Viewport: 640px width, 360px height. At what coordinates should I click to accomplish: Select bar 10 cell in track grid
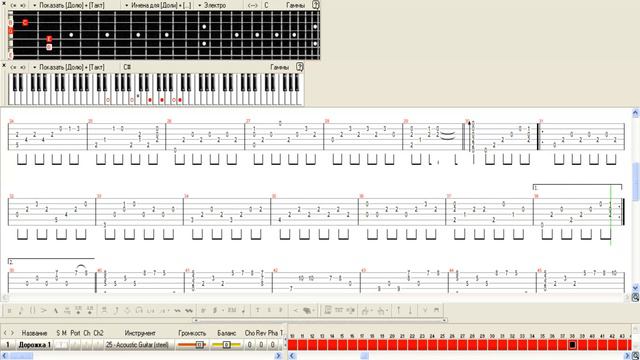(292, 345)
